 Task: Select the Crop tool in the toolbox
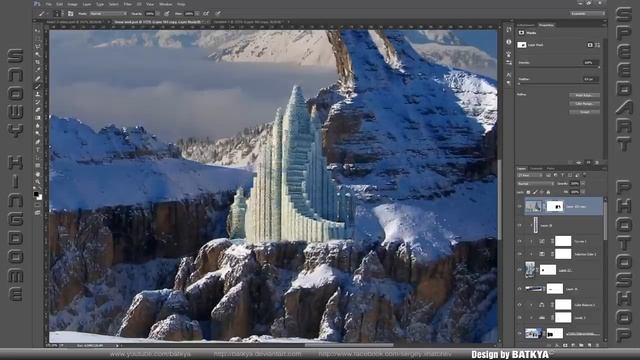click(37, 62)
